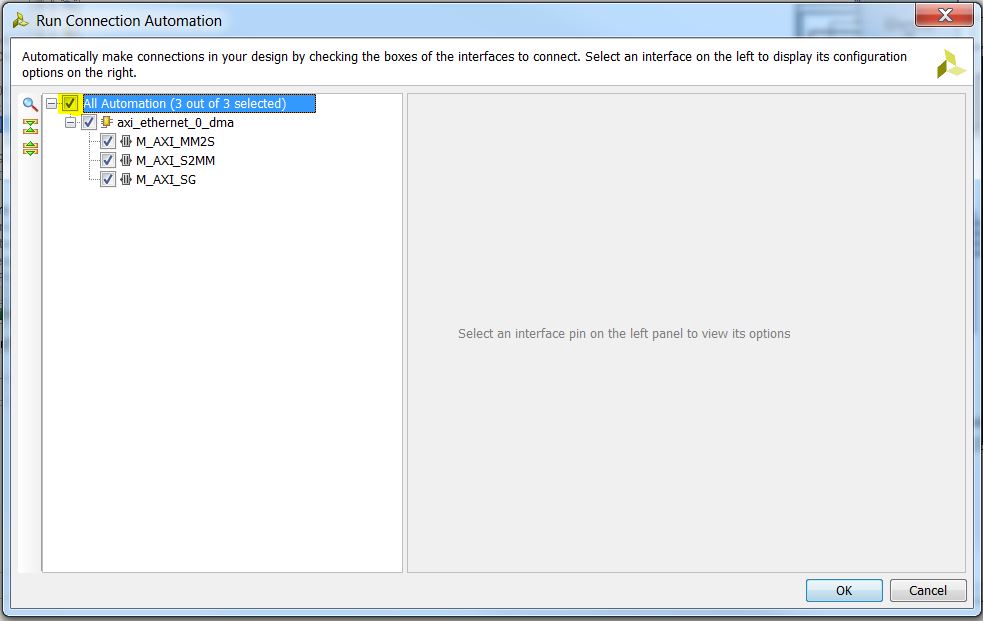This screenshot has height=621, width=983.
Task: Click the 'Select an interface pin' hint text
Action: (624, 333)
